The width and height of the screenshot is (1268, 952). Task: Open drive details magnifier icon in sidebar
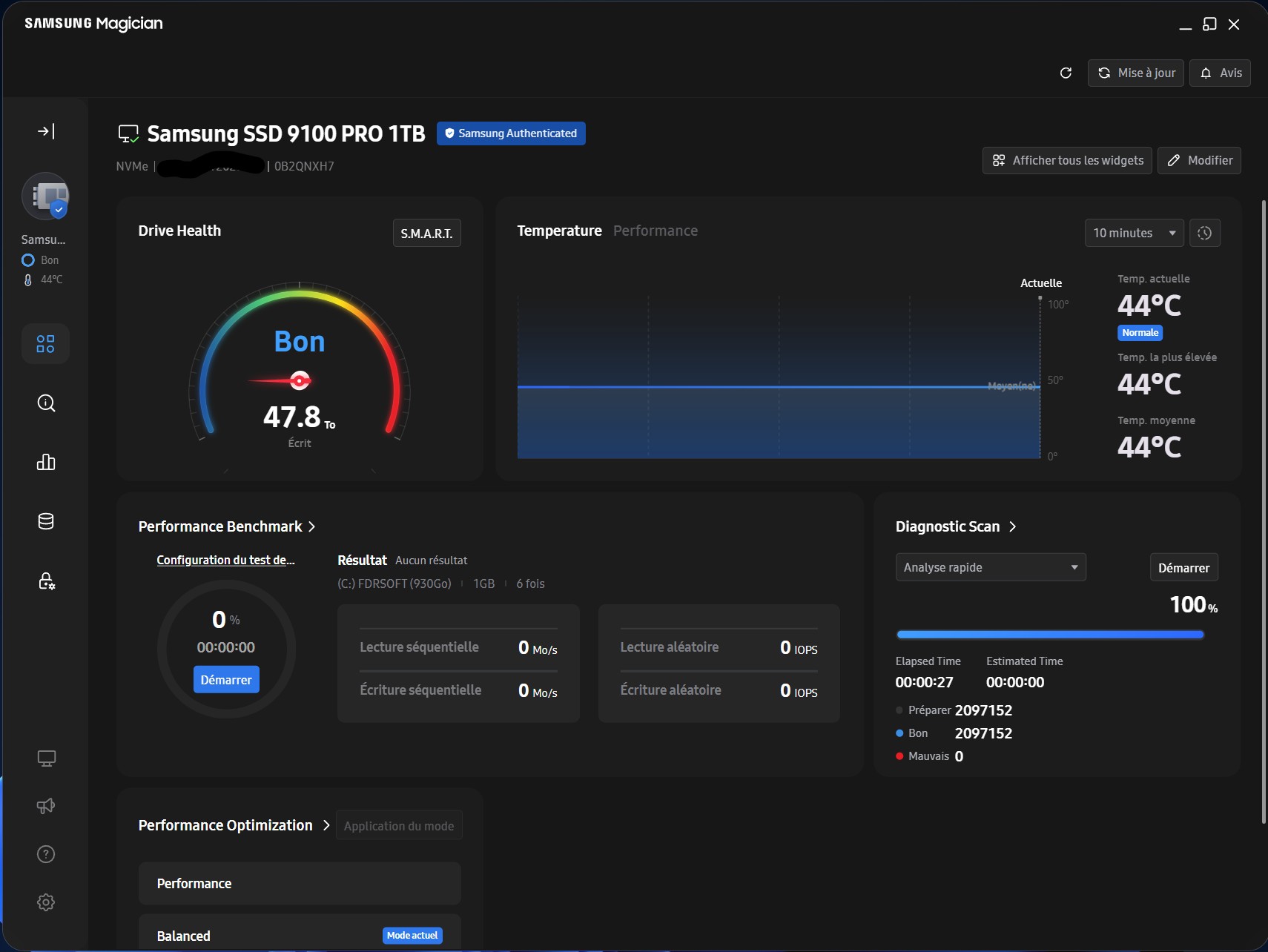46,403
